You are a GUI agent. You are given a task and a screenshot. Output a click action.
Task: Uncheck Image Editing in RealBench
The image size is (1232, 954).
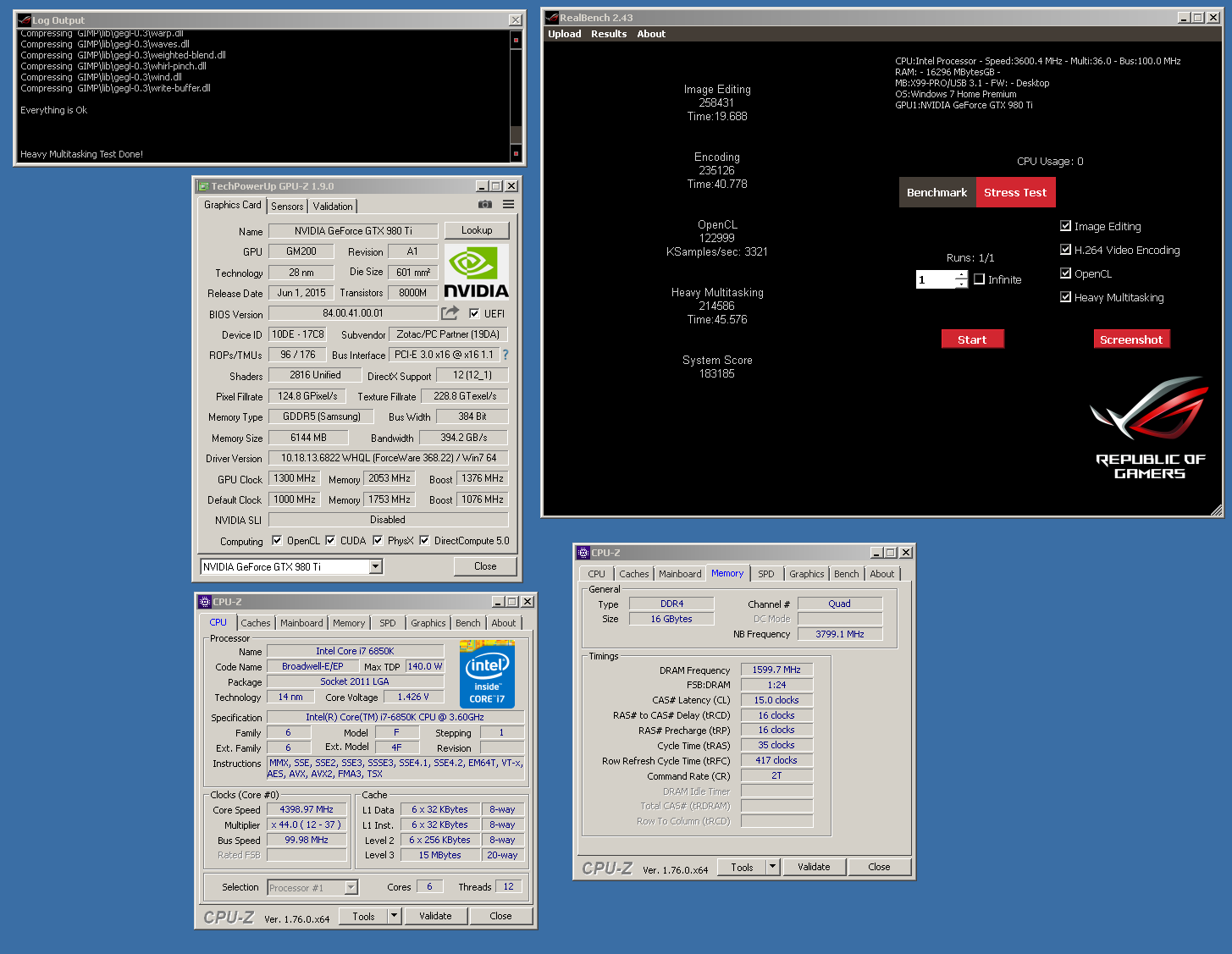pyautogui.click(x=1066, y=226)
